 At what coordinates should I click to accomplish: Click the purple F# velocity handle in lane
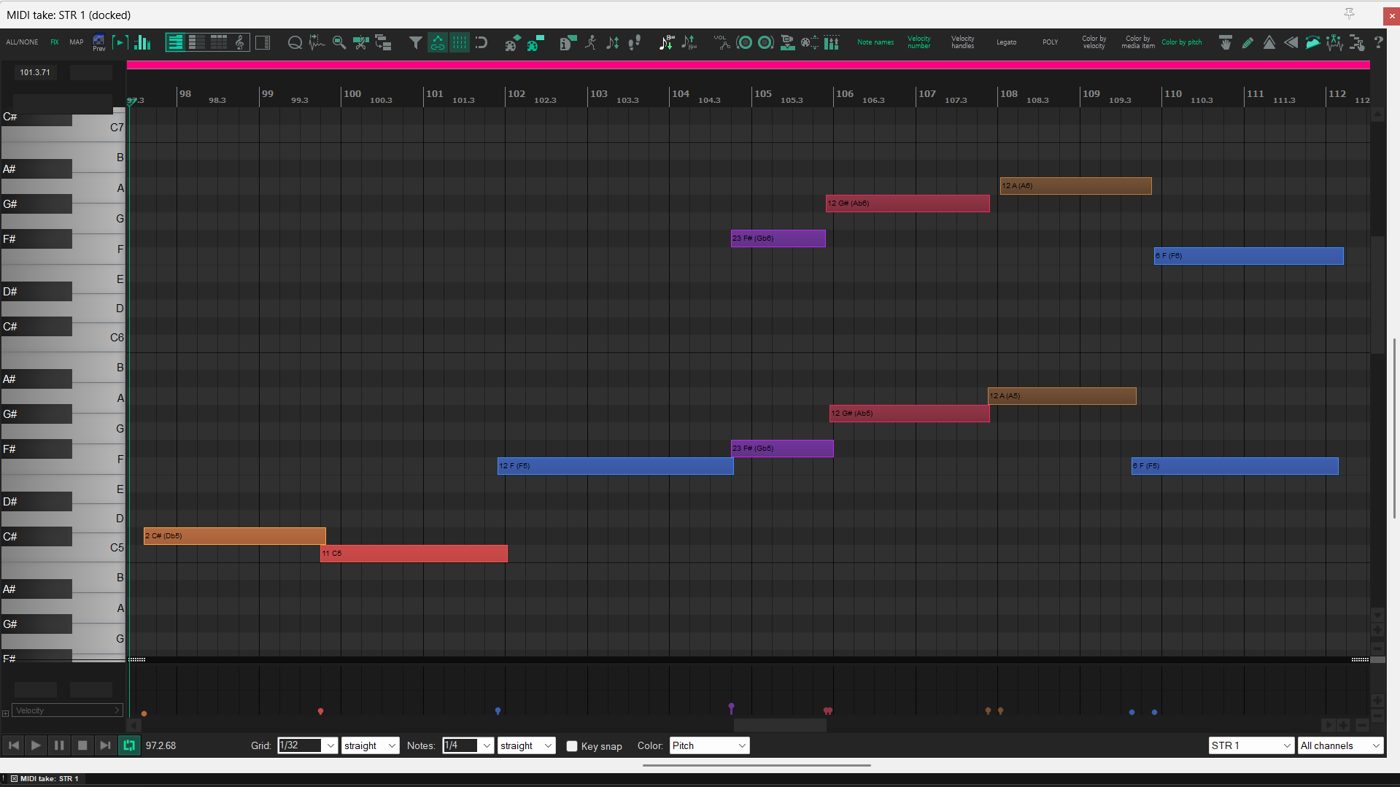[731, 708]
